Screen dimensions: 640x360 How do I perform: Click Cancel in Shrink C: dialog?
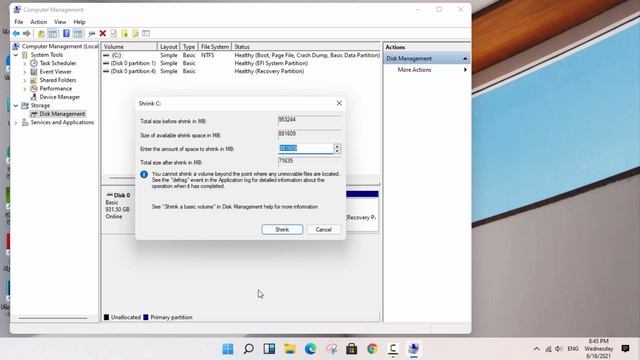323,230
